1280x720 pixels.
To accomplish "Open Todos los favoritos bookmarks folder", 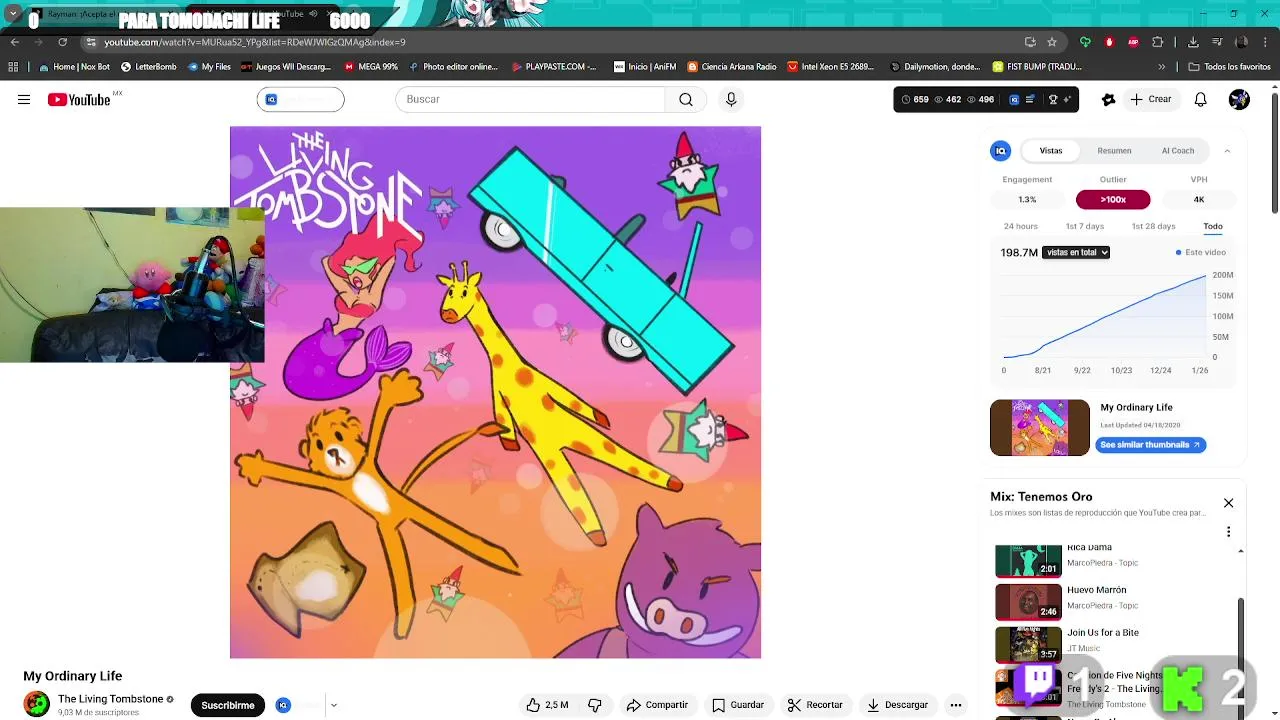I will pyautogui.click(x=1229, y=67).
